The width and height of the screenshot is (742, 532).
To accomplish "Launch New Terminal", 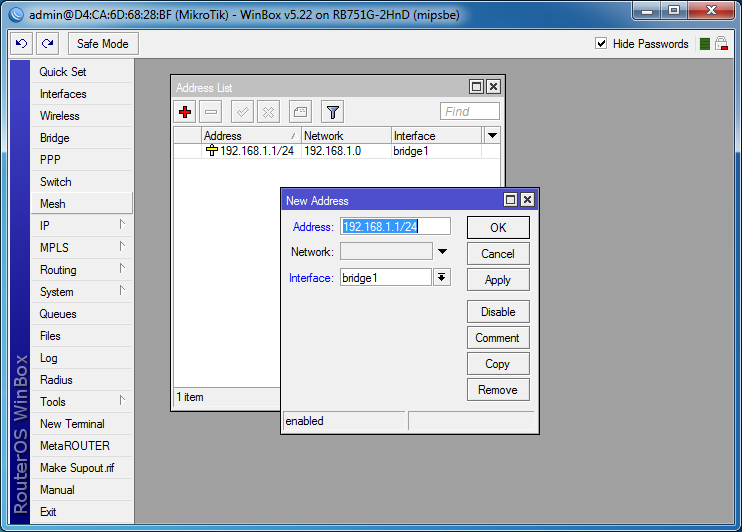I will (x=81, y=424).
